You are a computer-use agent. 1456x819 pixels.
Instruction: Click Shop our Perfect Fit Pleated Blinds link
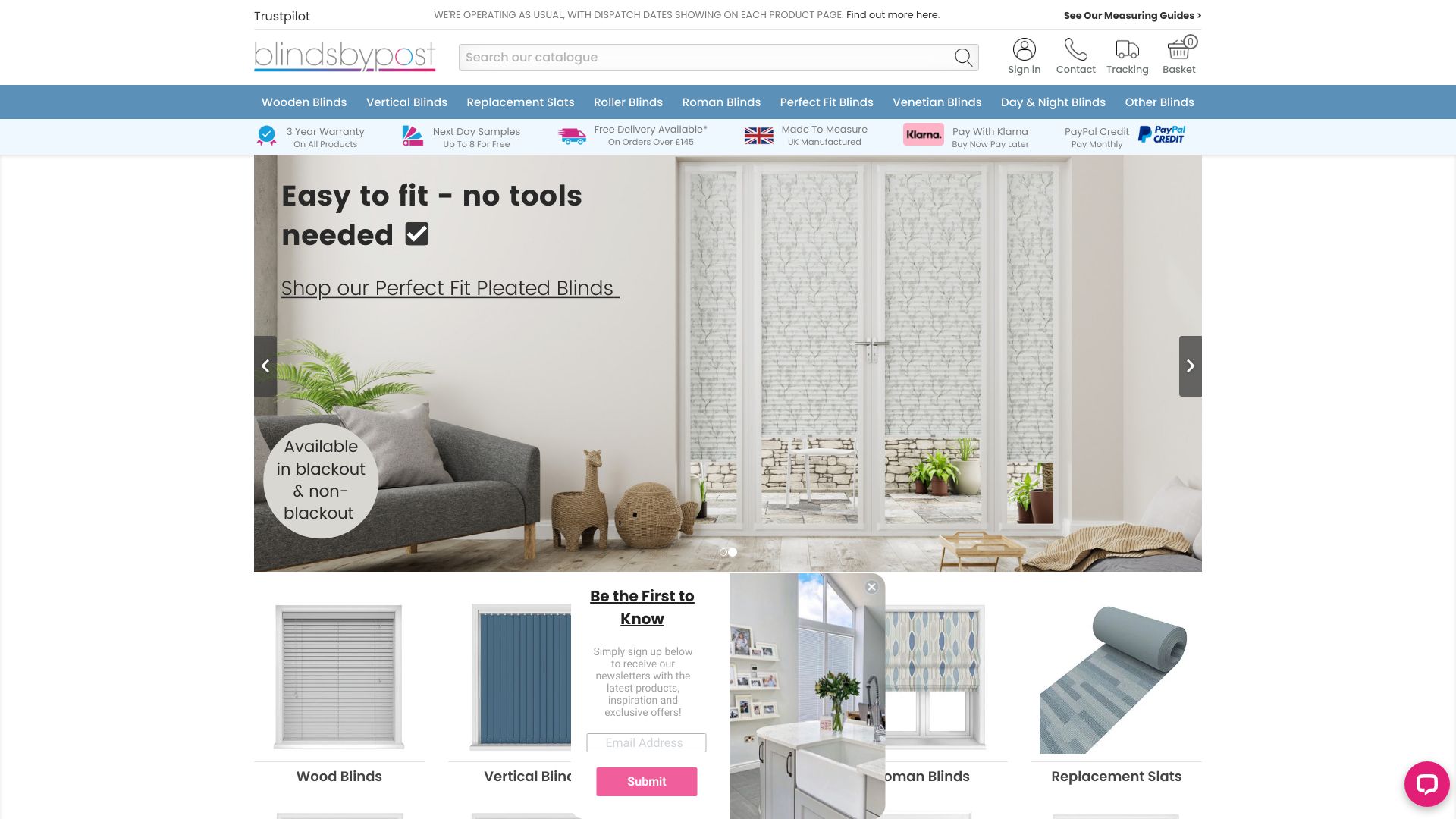click(x=450, y=288)
